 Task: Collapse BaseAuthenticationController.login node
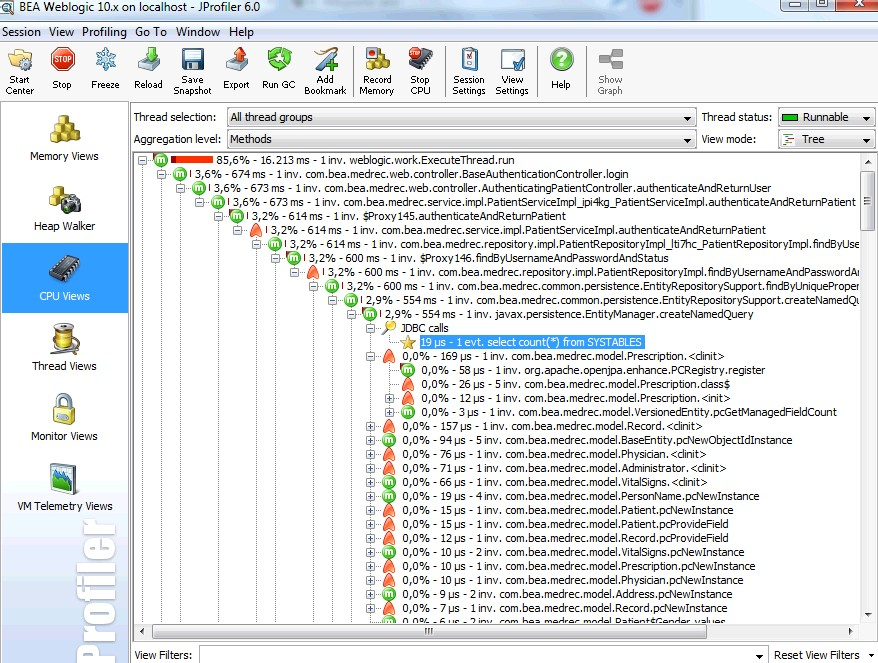[x=161, y=174]
